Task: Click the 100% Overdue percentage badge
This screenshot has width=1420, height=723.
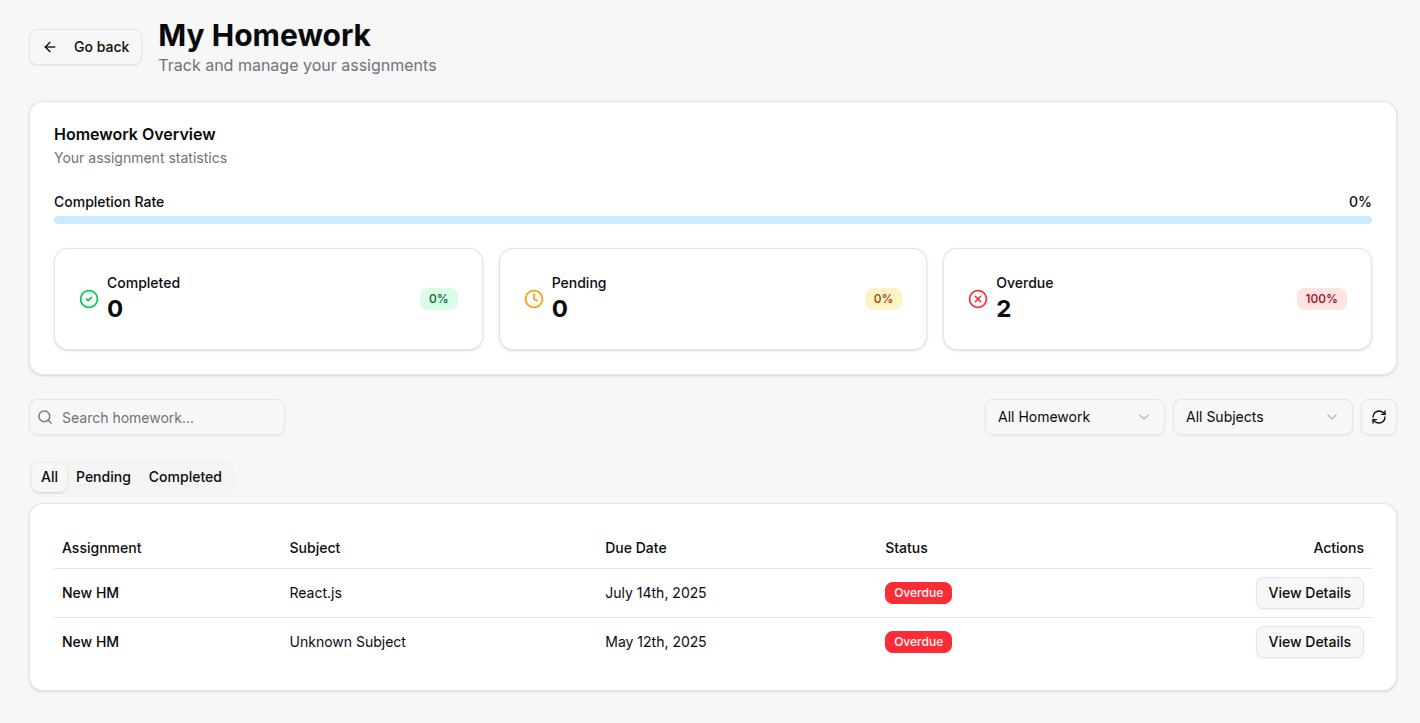Action: [x=1321, y=299]
